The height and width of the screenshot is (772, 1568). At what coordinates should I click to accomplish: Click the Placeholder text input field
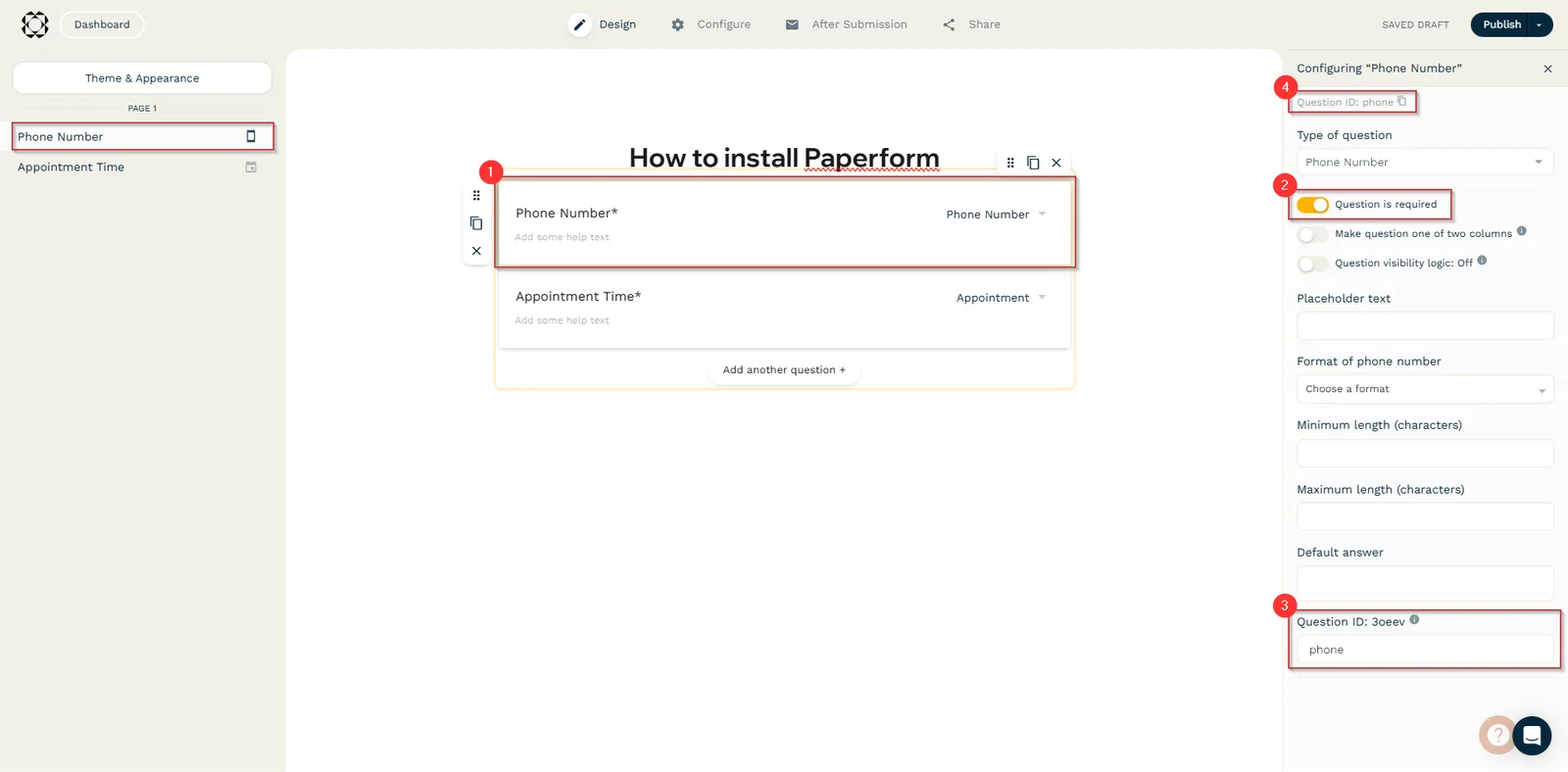coord(1424,325)
